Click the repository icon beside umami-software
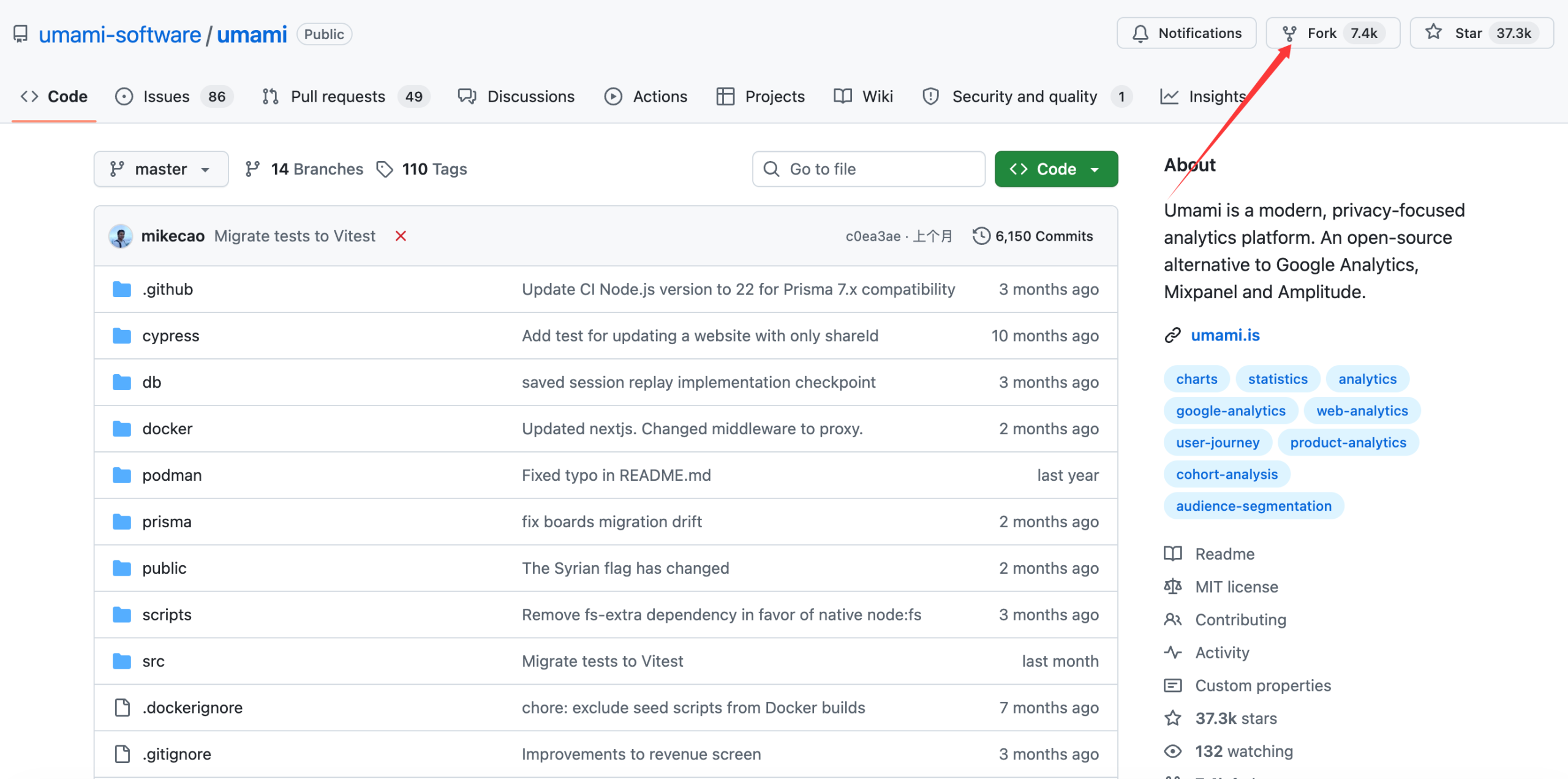The image size is (1568, 779). (21, 34)
